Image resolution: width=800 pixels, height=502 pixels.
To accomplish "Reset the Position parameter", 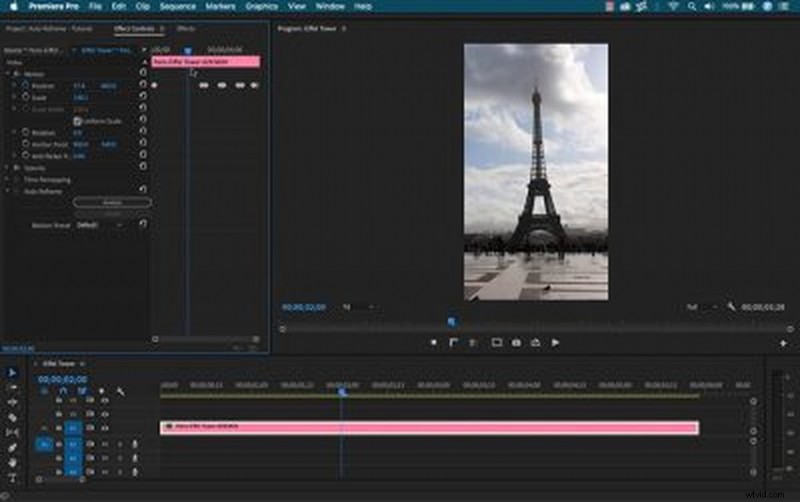I will click(143, 85).
